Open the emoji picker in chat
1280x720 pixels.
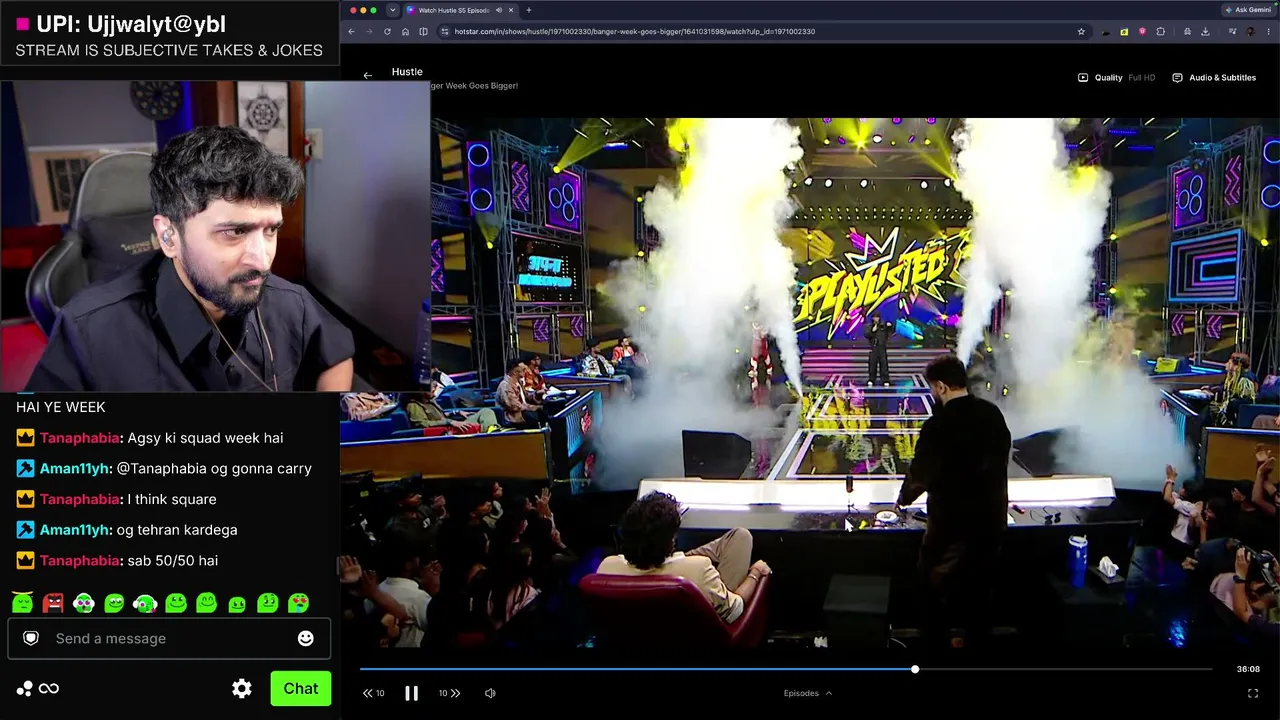pyautogui.click(x=306, y=638)
